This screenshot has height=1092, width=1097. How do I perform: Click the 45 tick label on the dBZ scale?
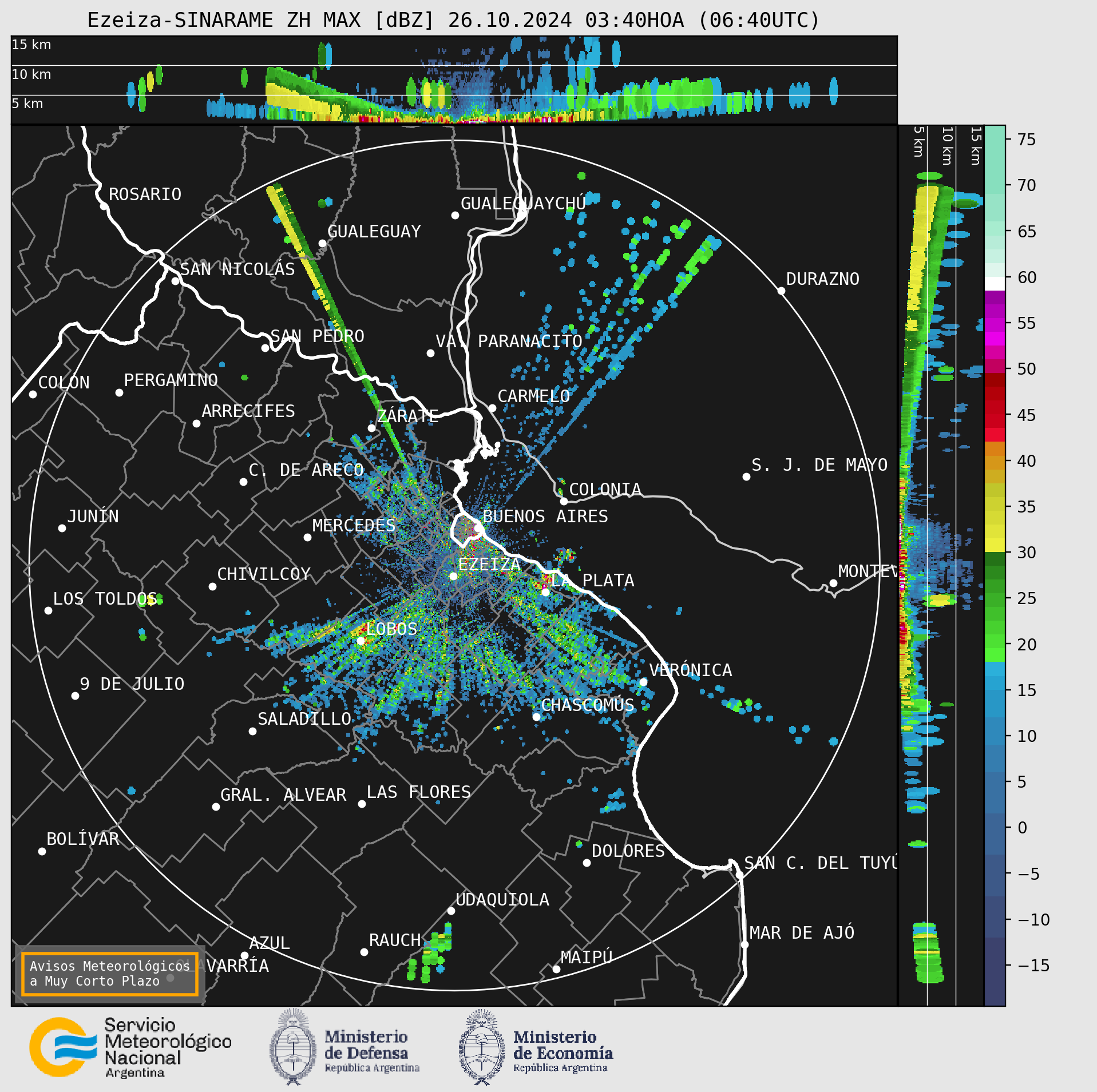(x=1027, y=415)
